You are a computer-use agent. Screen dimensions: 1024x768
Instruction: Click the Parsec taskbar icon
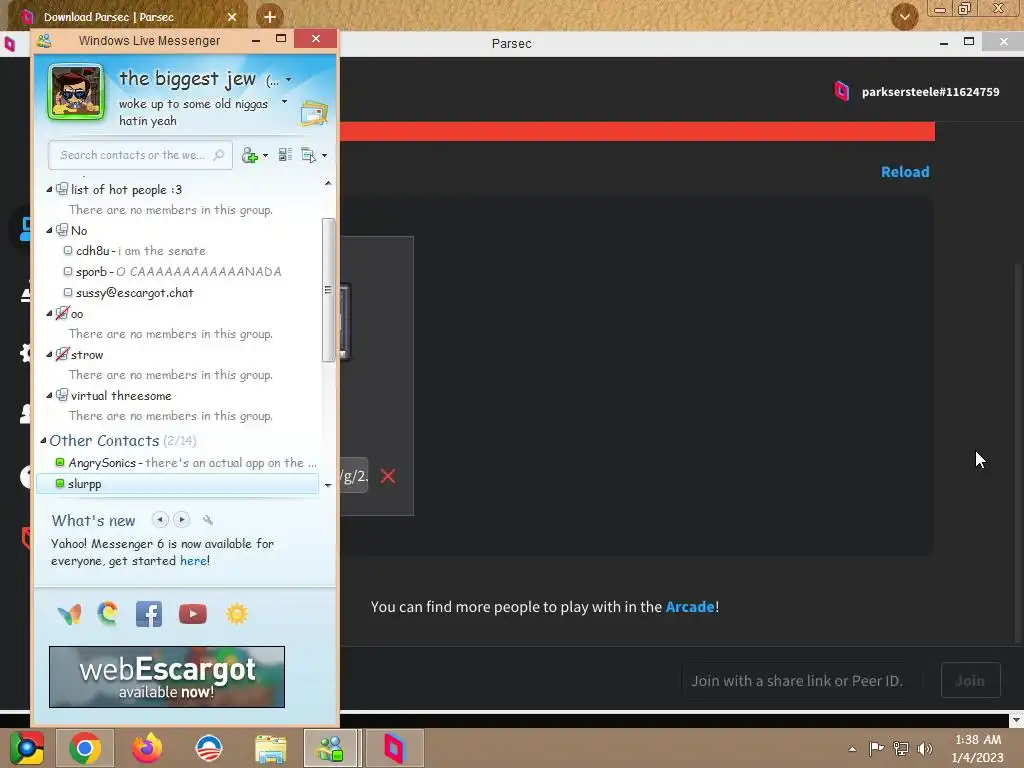pyautogui.click(x=394, y=748)
